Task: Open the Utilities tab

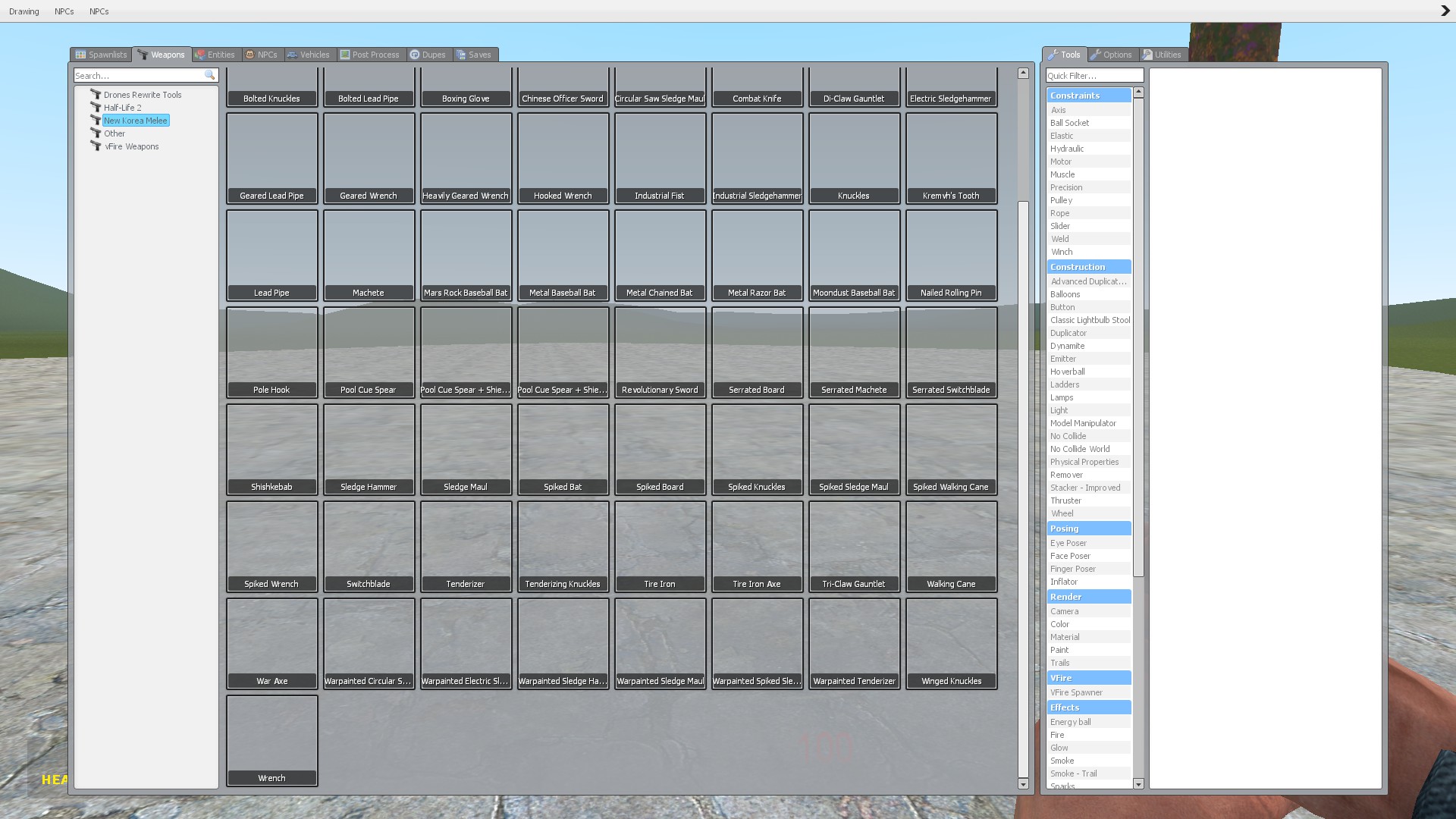Action: (x=1162, y=55)
